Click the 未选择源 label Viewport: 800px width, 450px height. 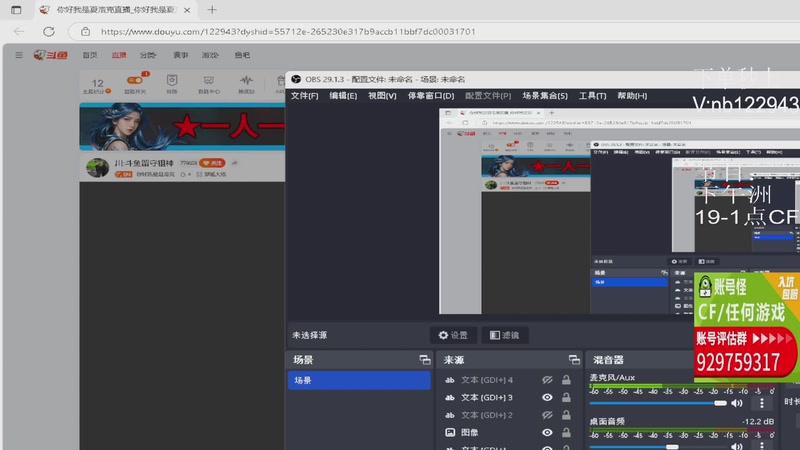(x=310, y=335)
